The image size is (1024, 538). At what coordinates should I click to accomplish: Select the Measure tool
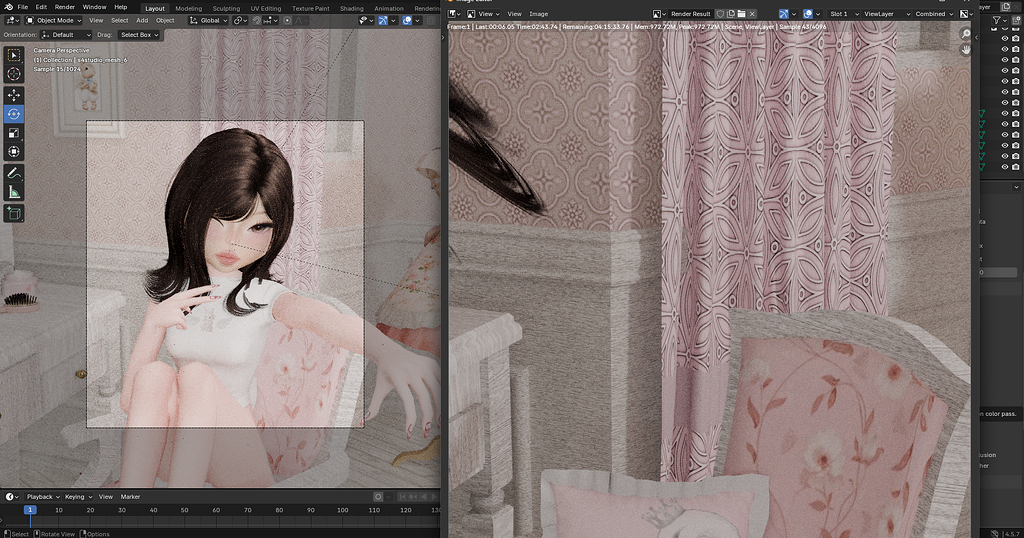click(14, 192)
